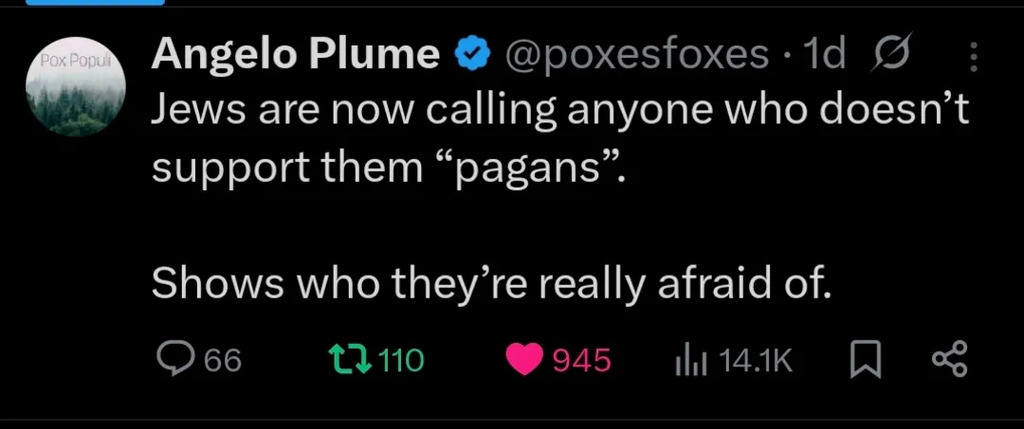This screenshot has width=1024, height=429.
Task: Open the three-dot more menu
Action: [x=973, y=57]
